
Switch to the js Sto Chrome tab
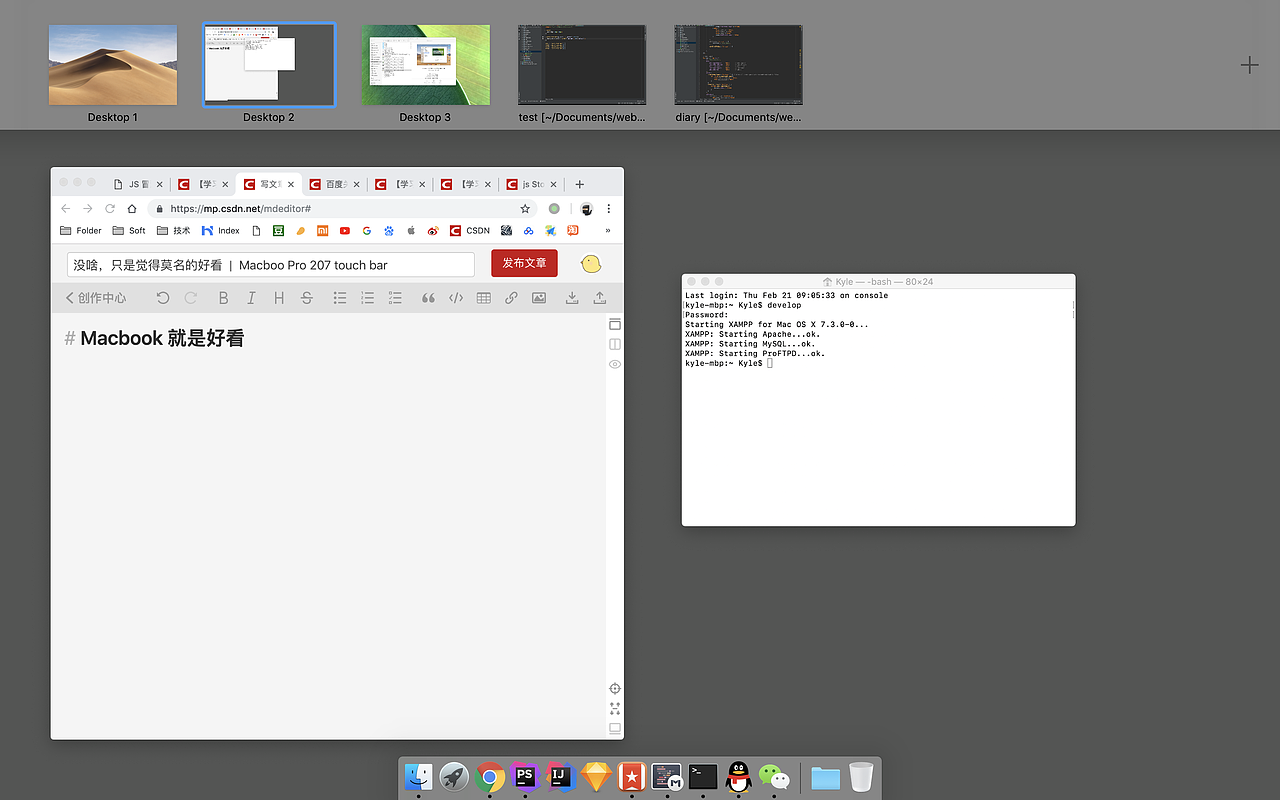[531, 184]
